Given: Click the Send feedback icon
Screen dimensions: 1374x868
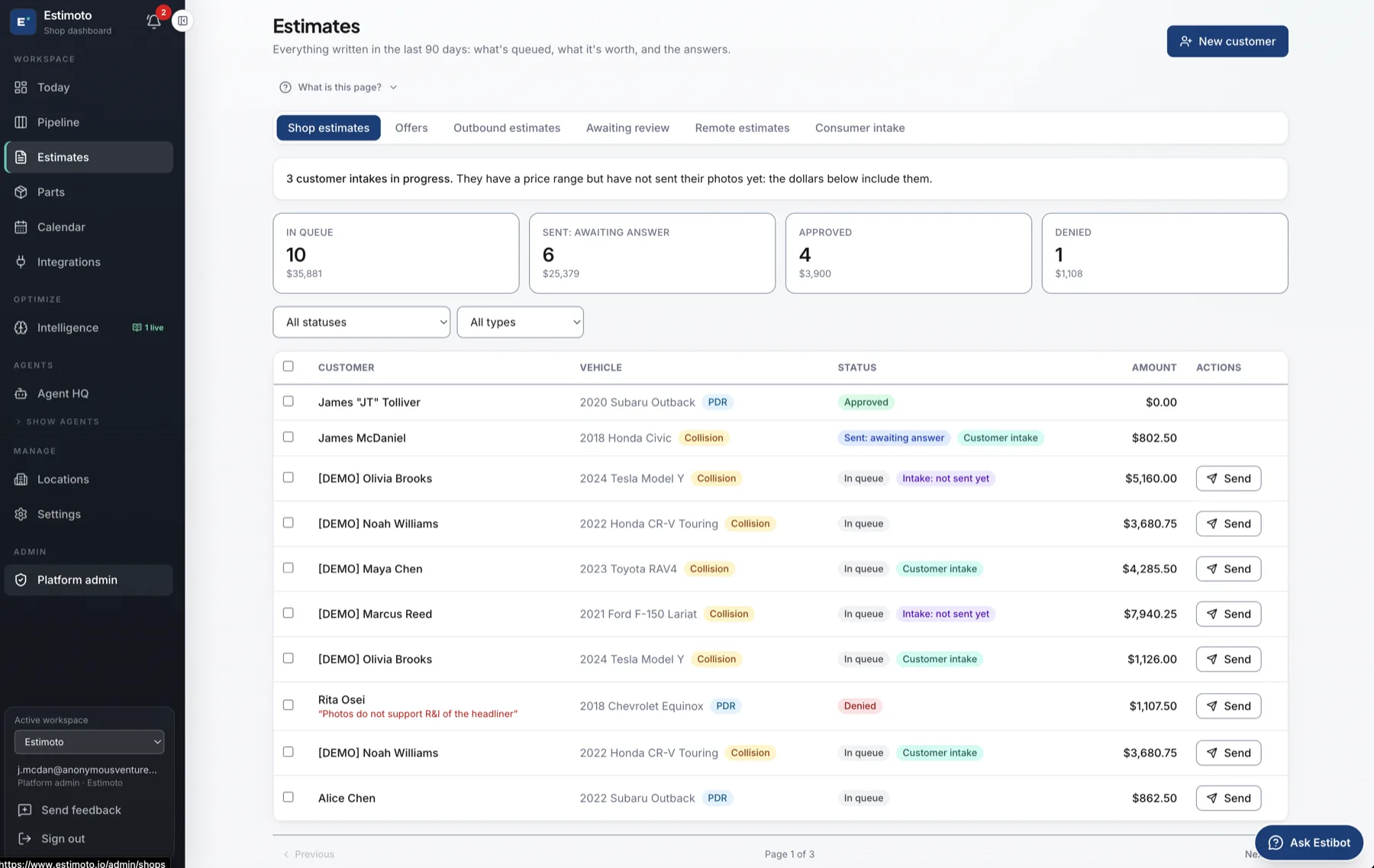Looking at the screenshot, I should tap(24, 810).
